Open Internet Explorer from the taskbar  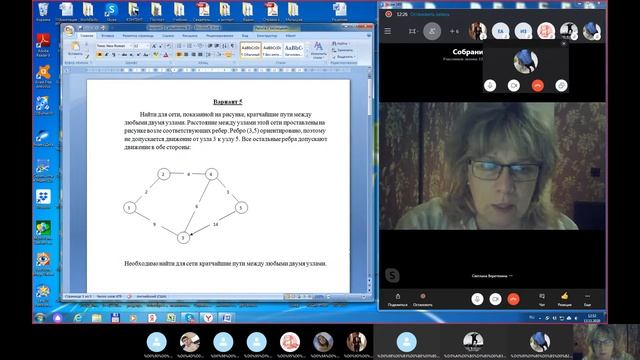[78, 318]
